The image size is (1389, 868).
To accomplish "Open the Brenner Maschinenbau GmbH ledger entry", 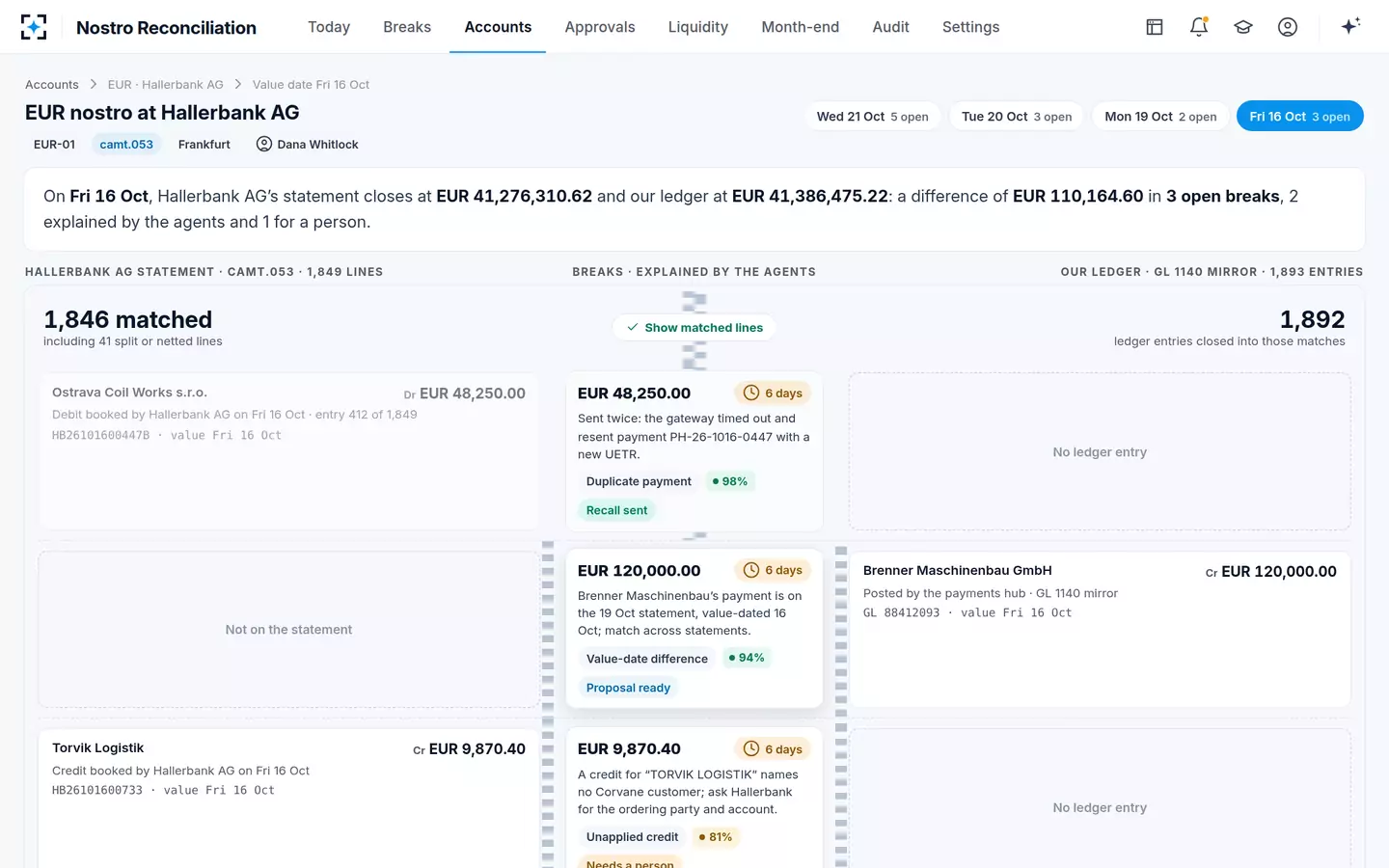I will pos(1100,629).
